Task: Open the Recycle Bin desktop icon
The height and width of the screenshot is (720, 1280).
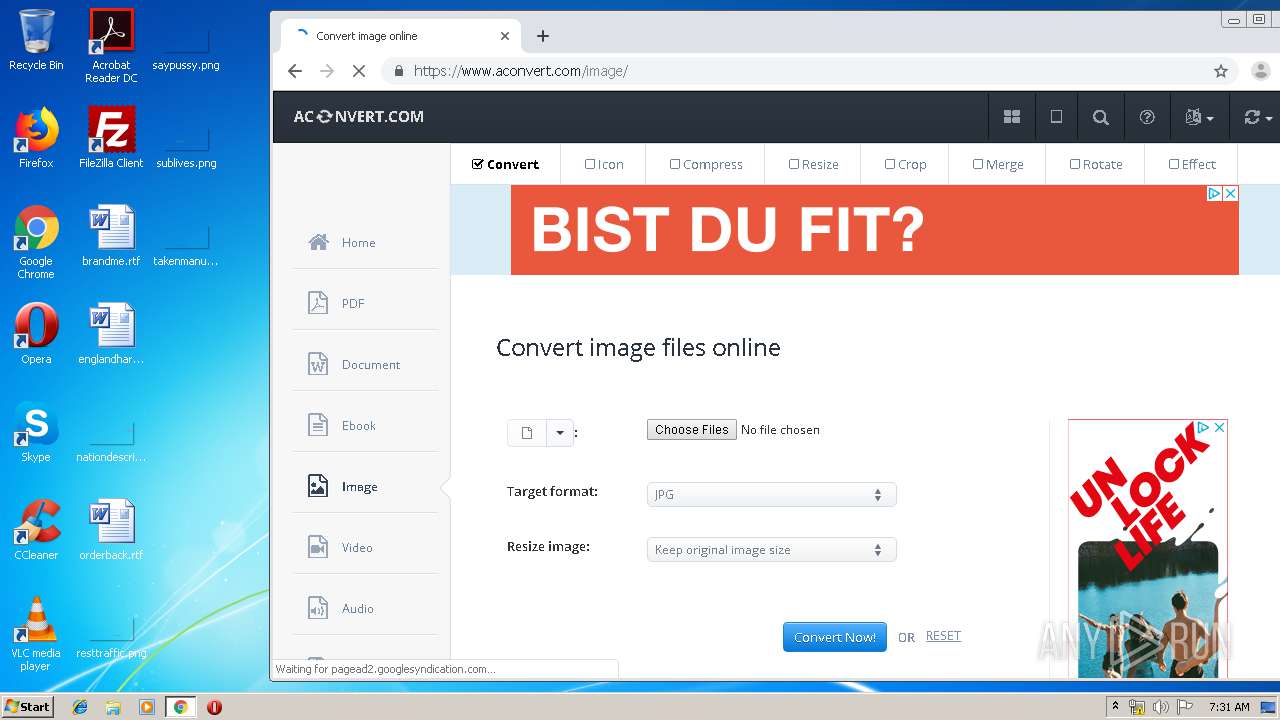Action: pyautogui.click(x=36, y=41)
